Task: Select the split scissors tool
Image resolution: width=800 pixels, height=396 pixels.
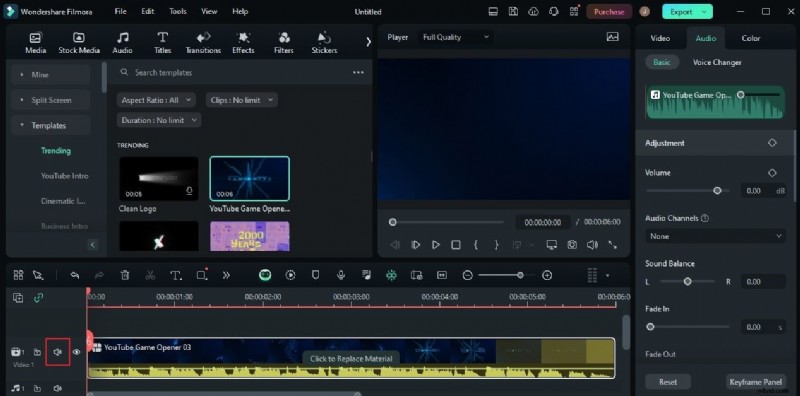Action: click(150, 276)
